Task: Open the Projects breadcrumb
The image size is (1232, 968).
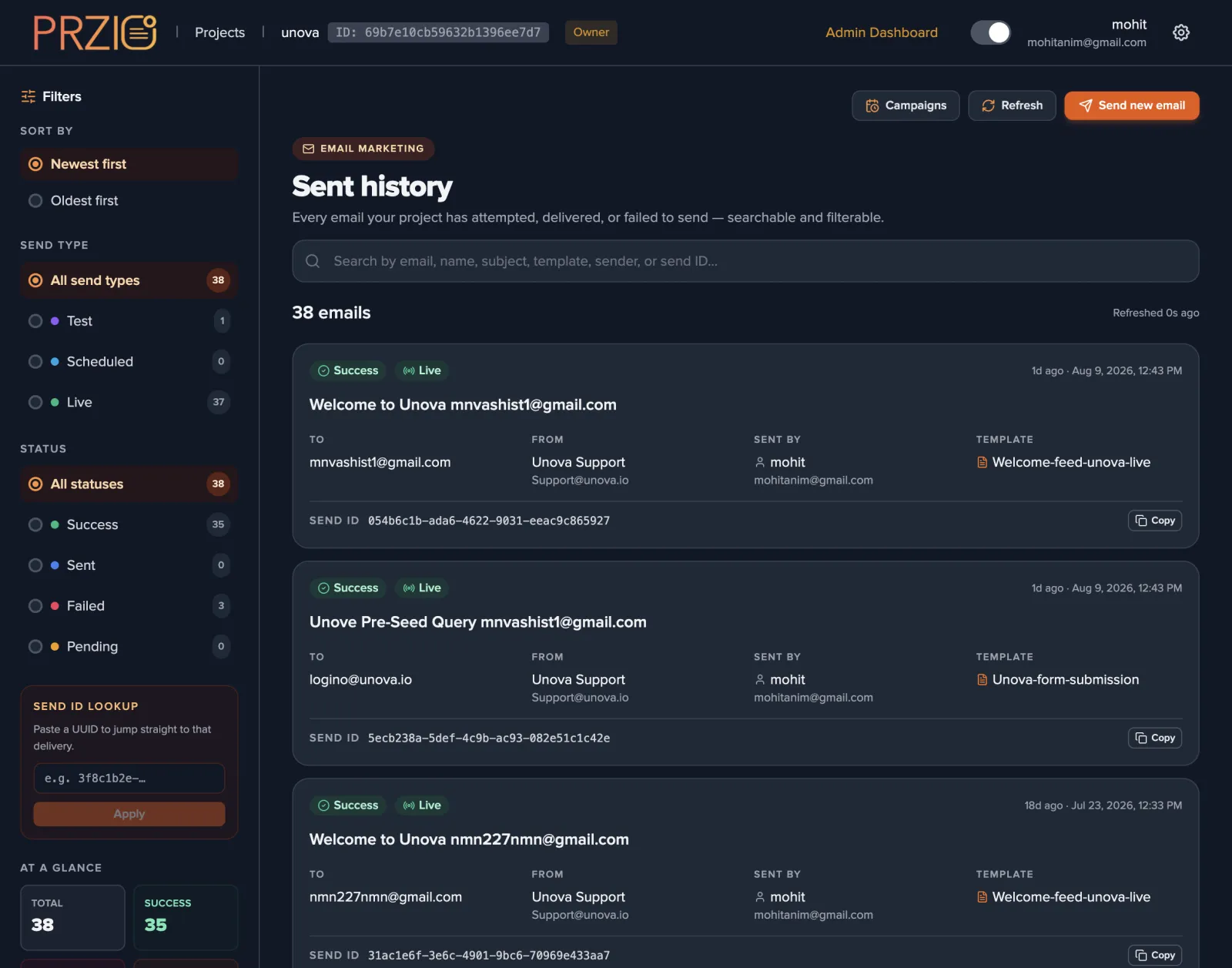Action: [x=219, y=32]
